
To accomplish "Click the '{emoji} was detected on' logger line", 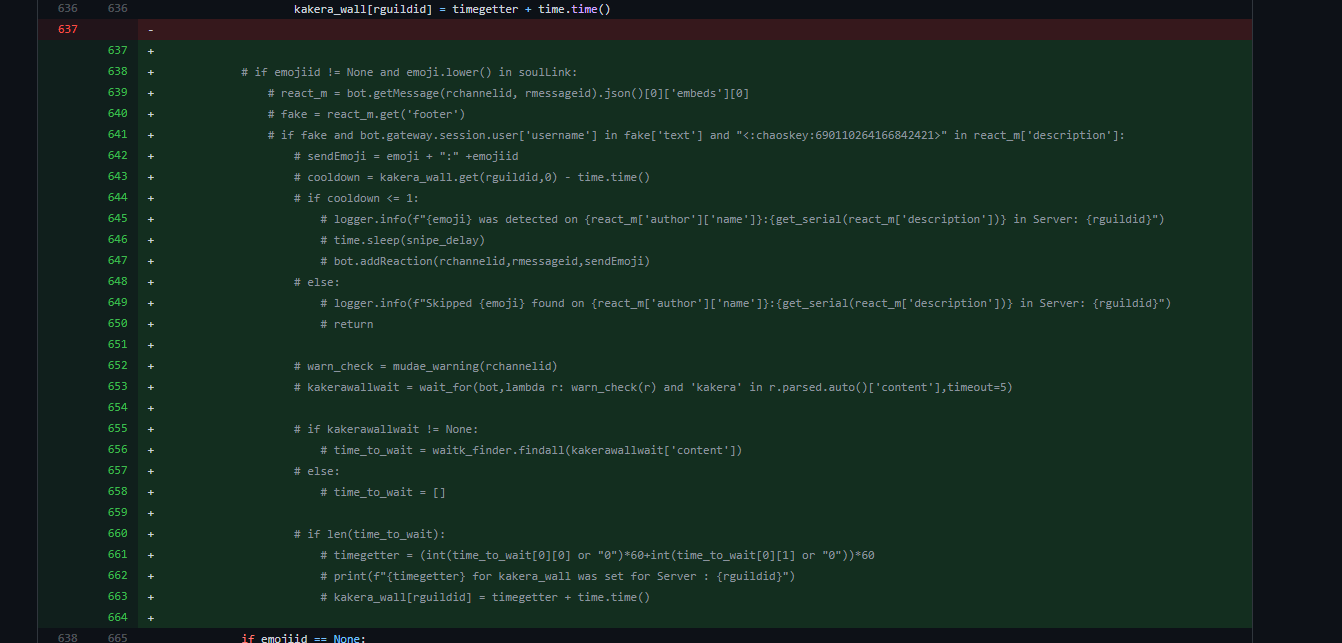I will (742, 219).
